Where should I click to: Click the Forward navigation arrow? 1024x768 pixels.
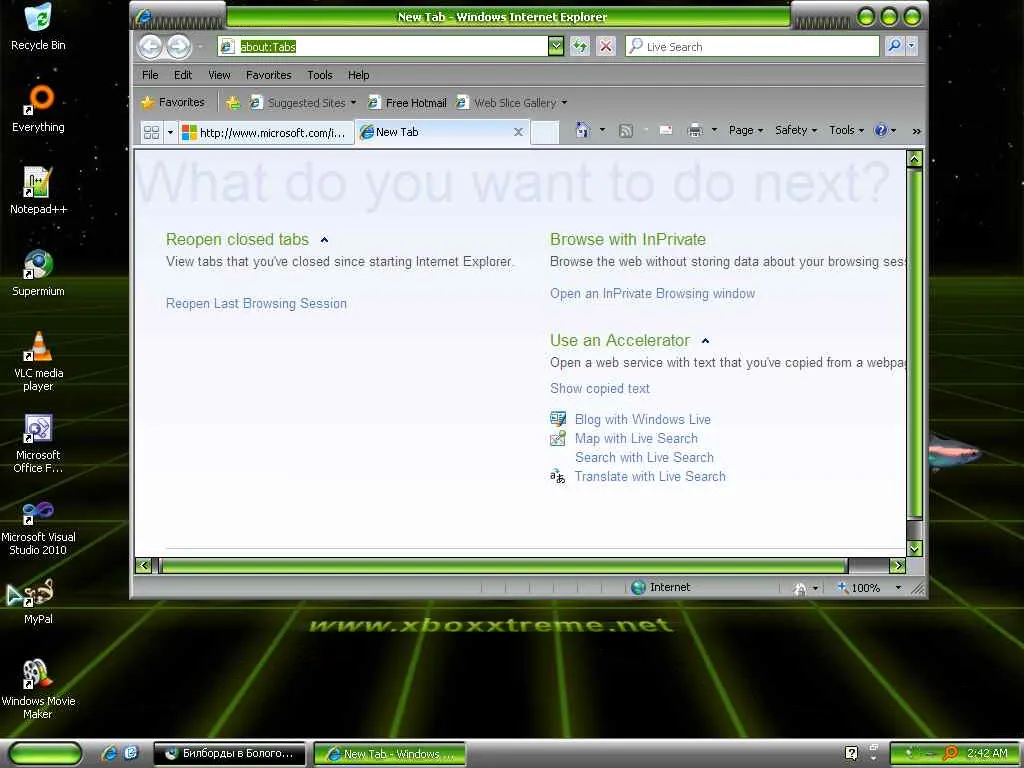coord(179,46)
